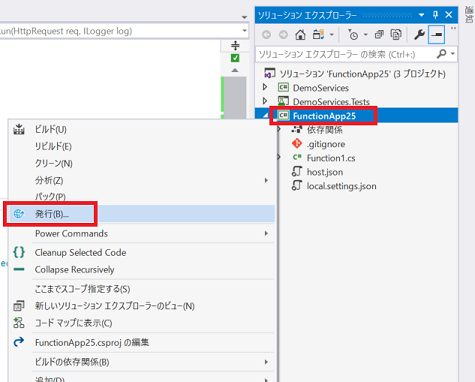Select the .gitignore file
Image resolution: width=475 pixels, height=382 pixels.
click(326, 144)
